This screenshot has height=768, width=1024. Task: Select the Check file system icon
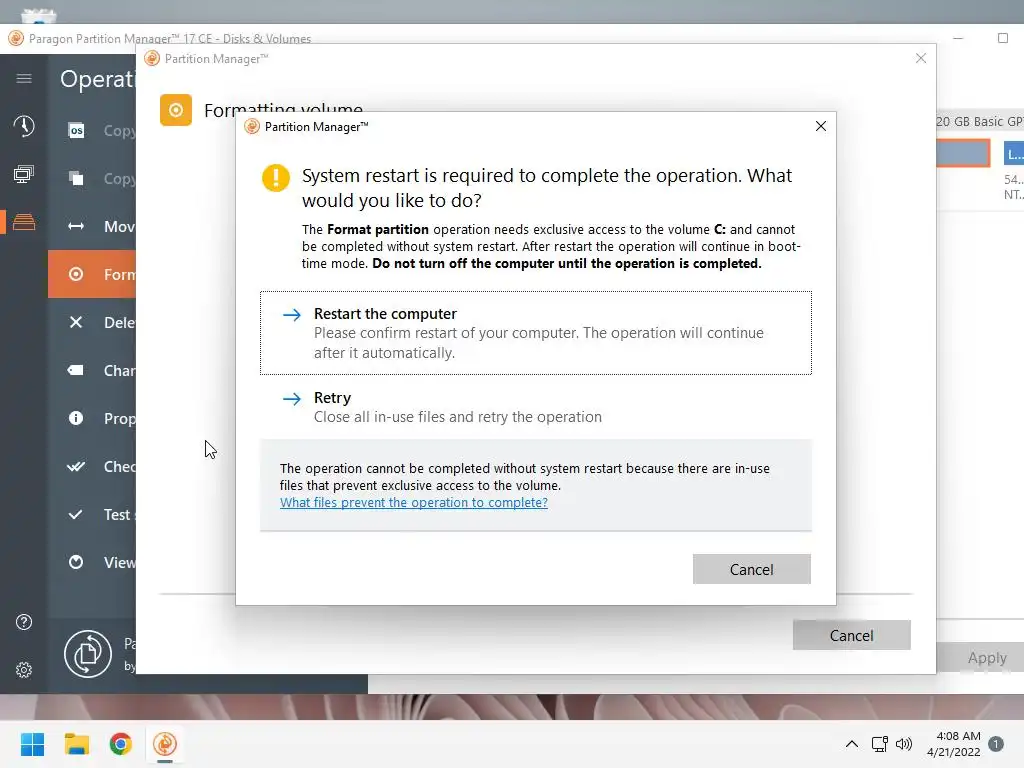point(76,466)
